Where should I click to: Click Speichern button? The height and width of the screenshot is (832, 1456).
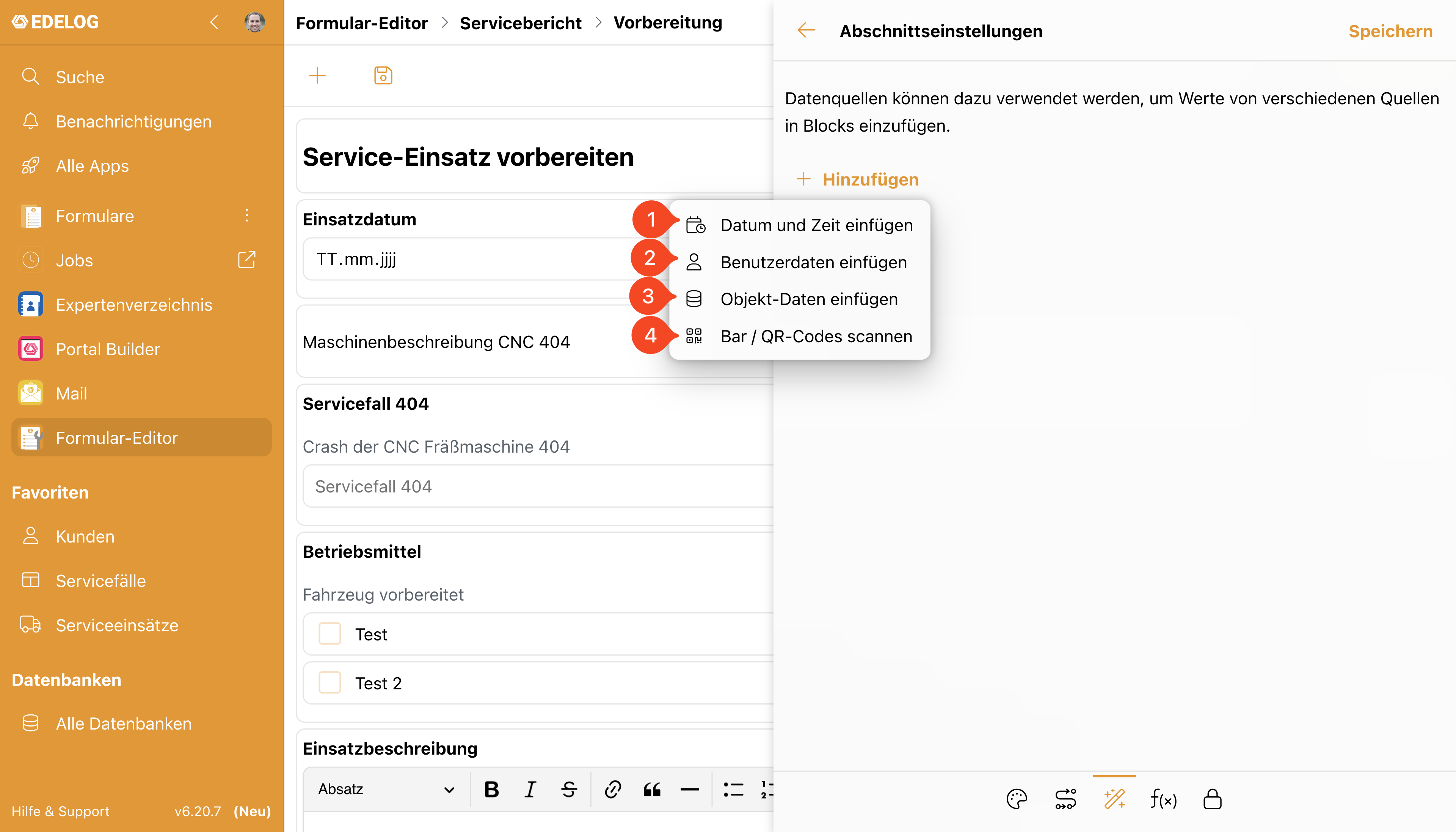pyautogui.click(x=1390, y=31)
